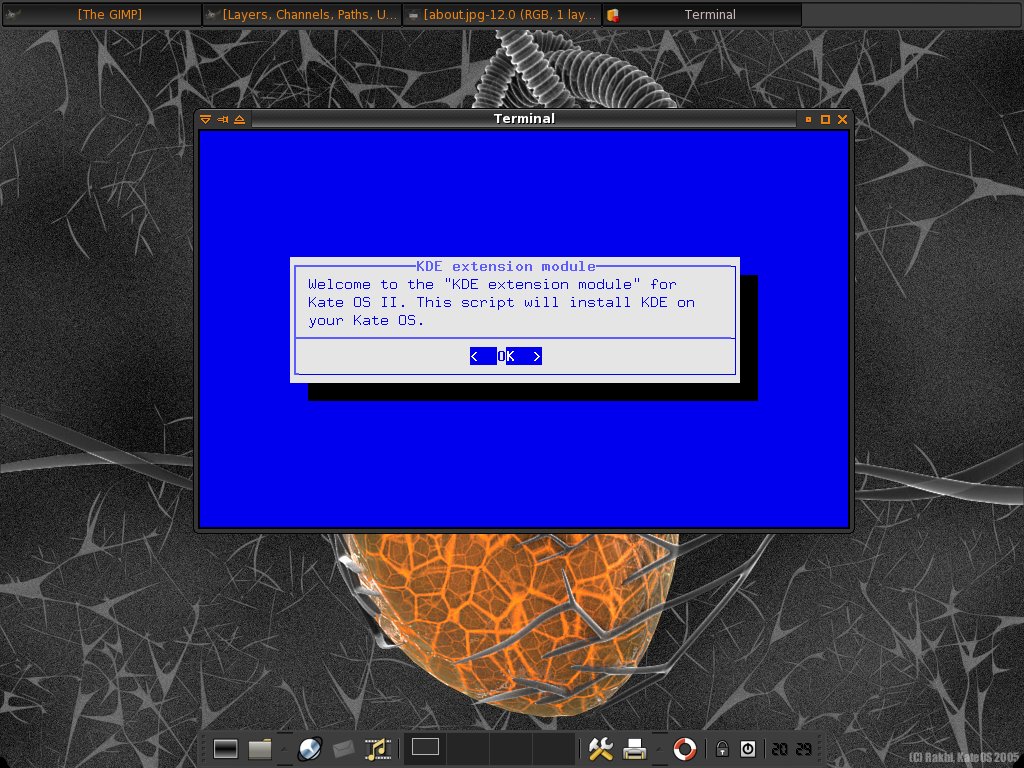Open the mail envelope icon in panel
The height and width of the screenshot is (768, 1024).
pos(344,749)
